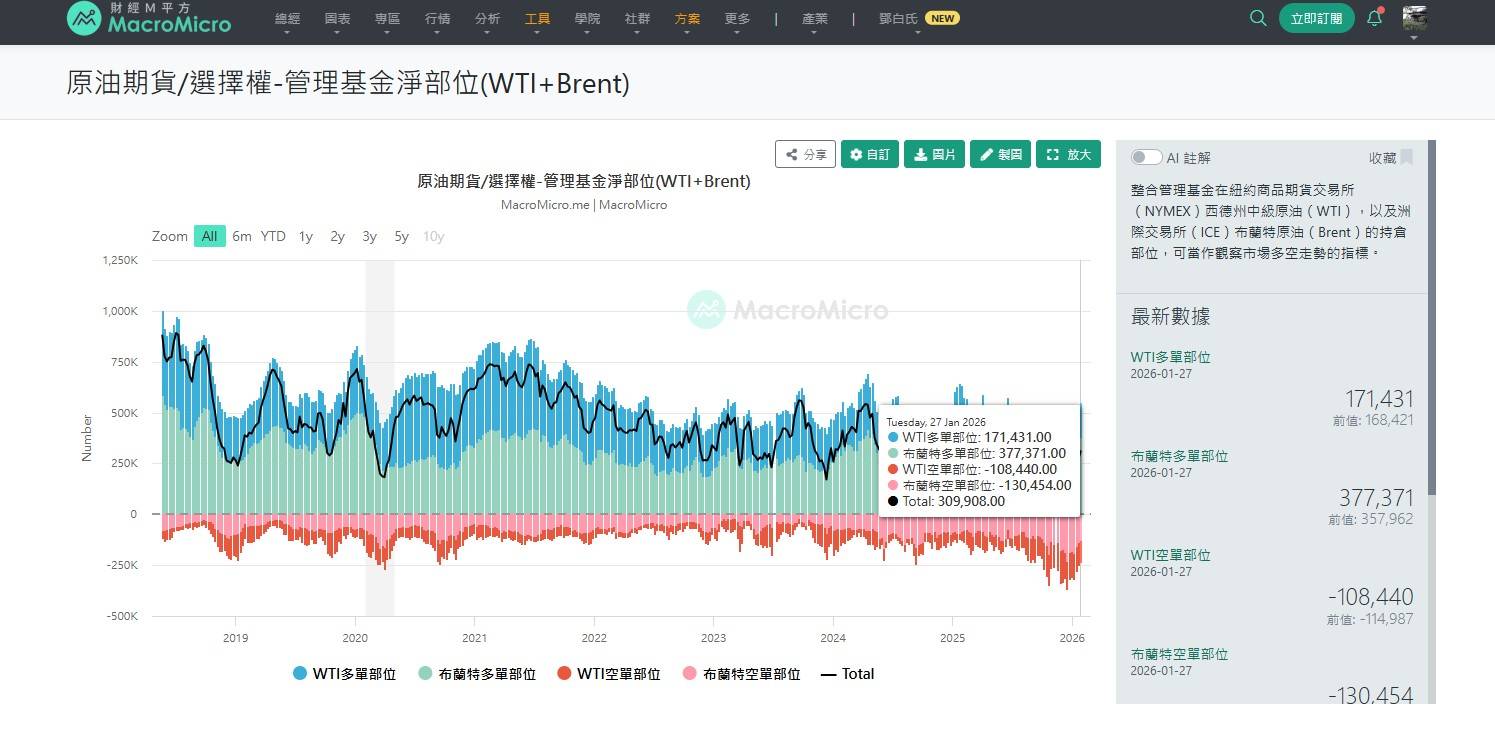Open the notification bell
This screenshot has width=1495, height=747.
(x=1374, y=18)
